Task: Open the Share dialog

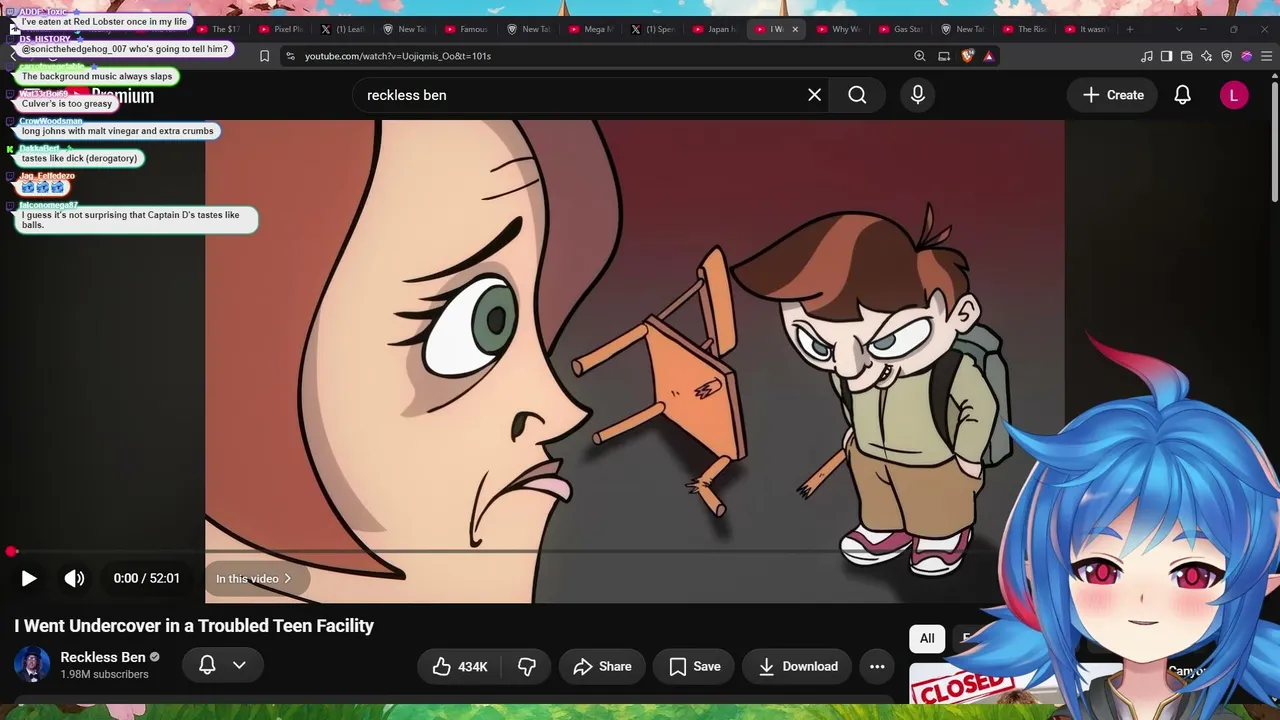Action: coord(602,666)
